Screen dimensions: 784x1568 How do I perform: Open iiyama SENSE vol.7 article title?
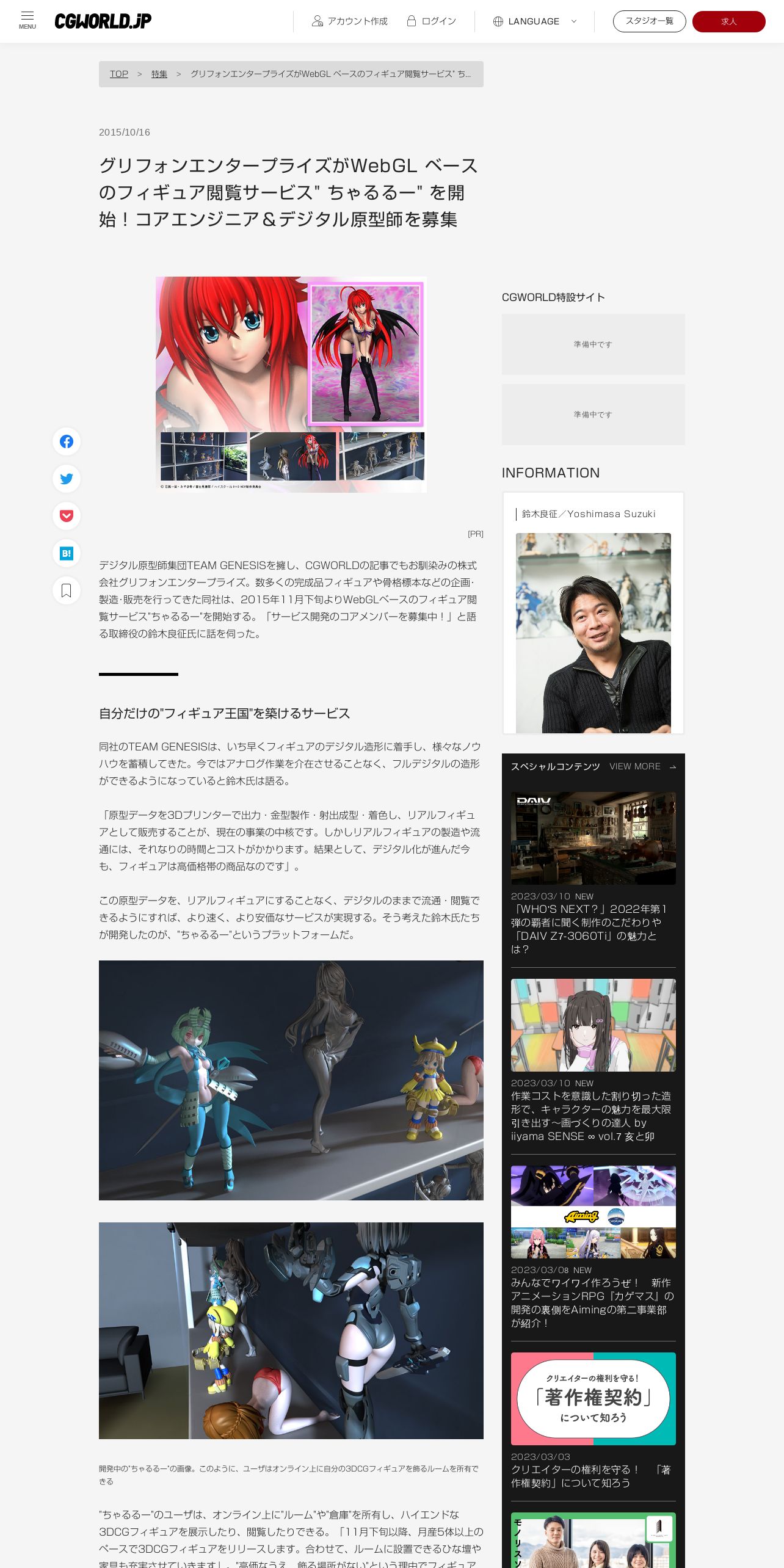point(591,1116)
